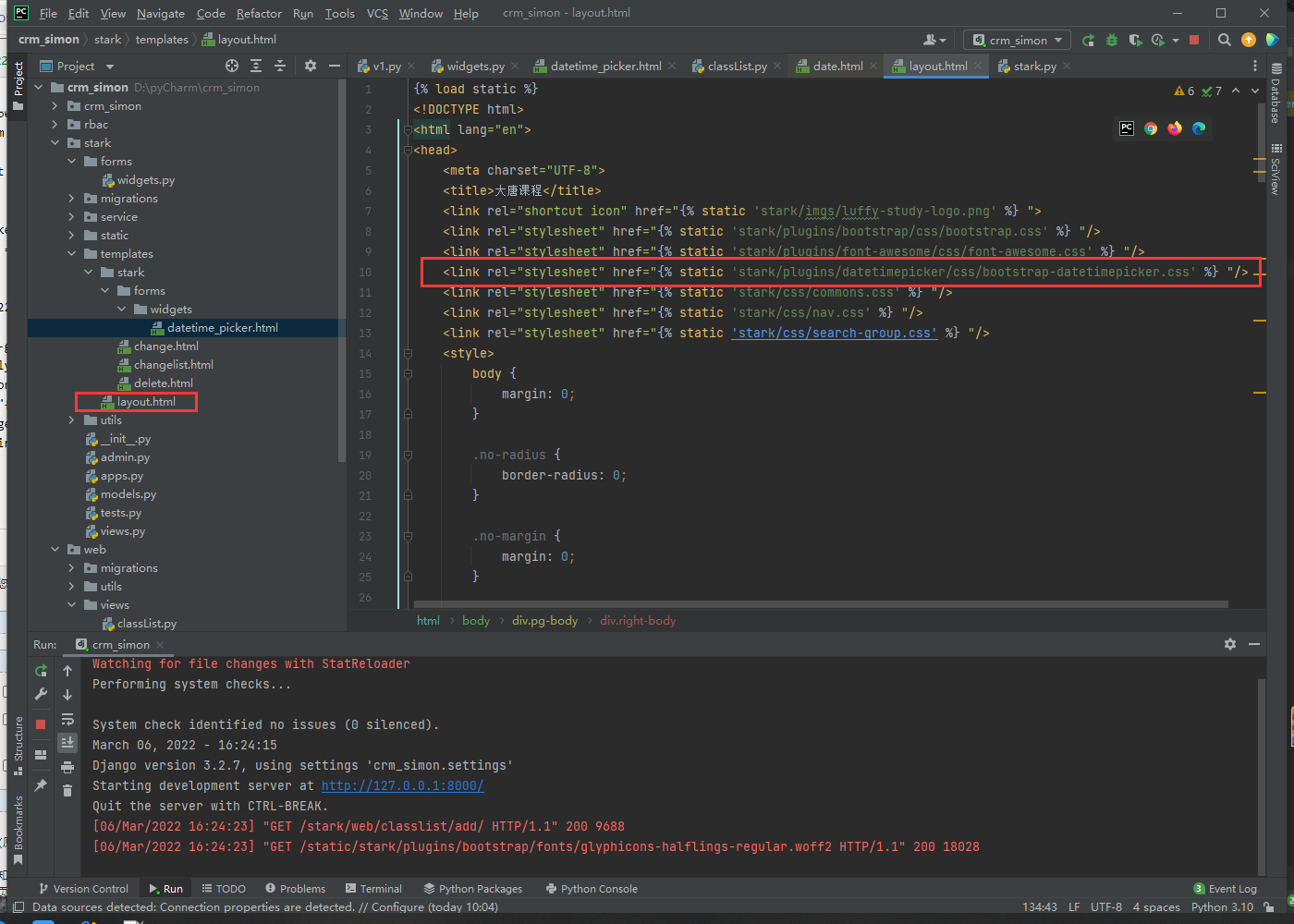
Task: Open the dropdown arrow beside the Profile button
Action: 1176,40
